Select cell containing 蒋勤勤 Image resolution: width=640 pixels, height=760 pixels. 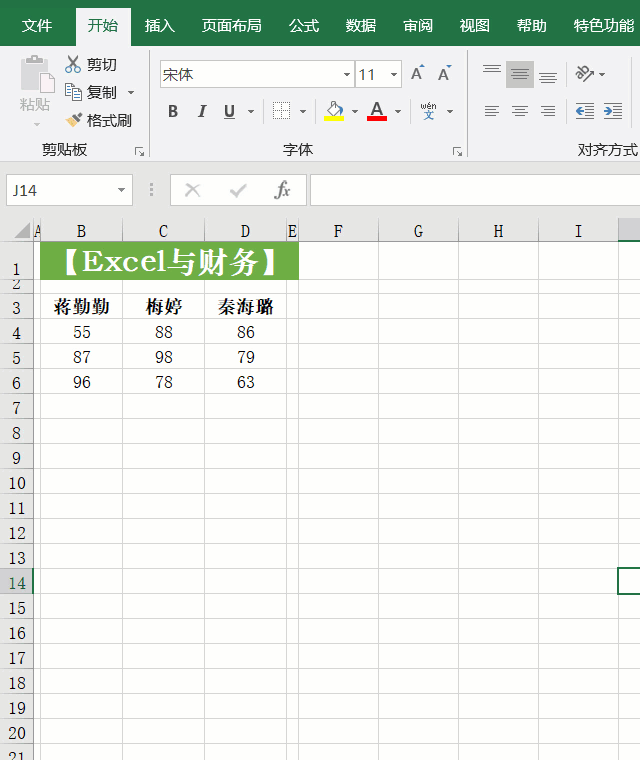pyautogui.click(x=81, y=307)
